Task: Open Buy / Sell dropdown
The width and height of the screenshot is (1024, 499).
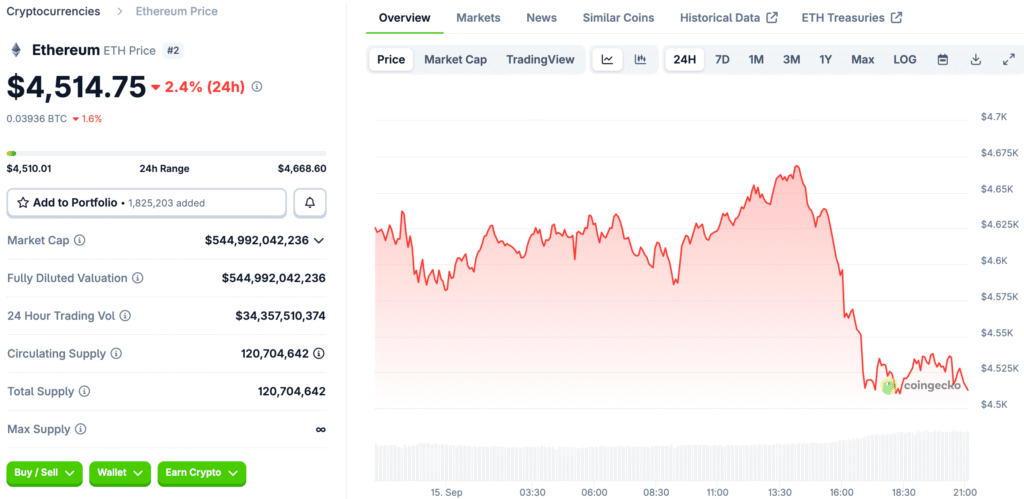Action: tap(45, 473)
